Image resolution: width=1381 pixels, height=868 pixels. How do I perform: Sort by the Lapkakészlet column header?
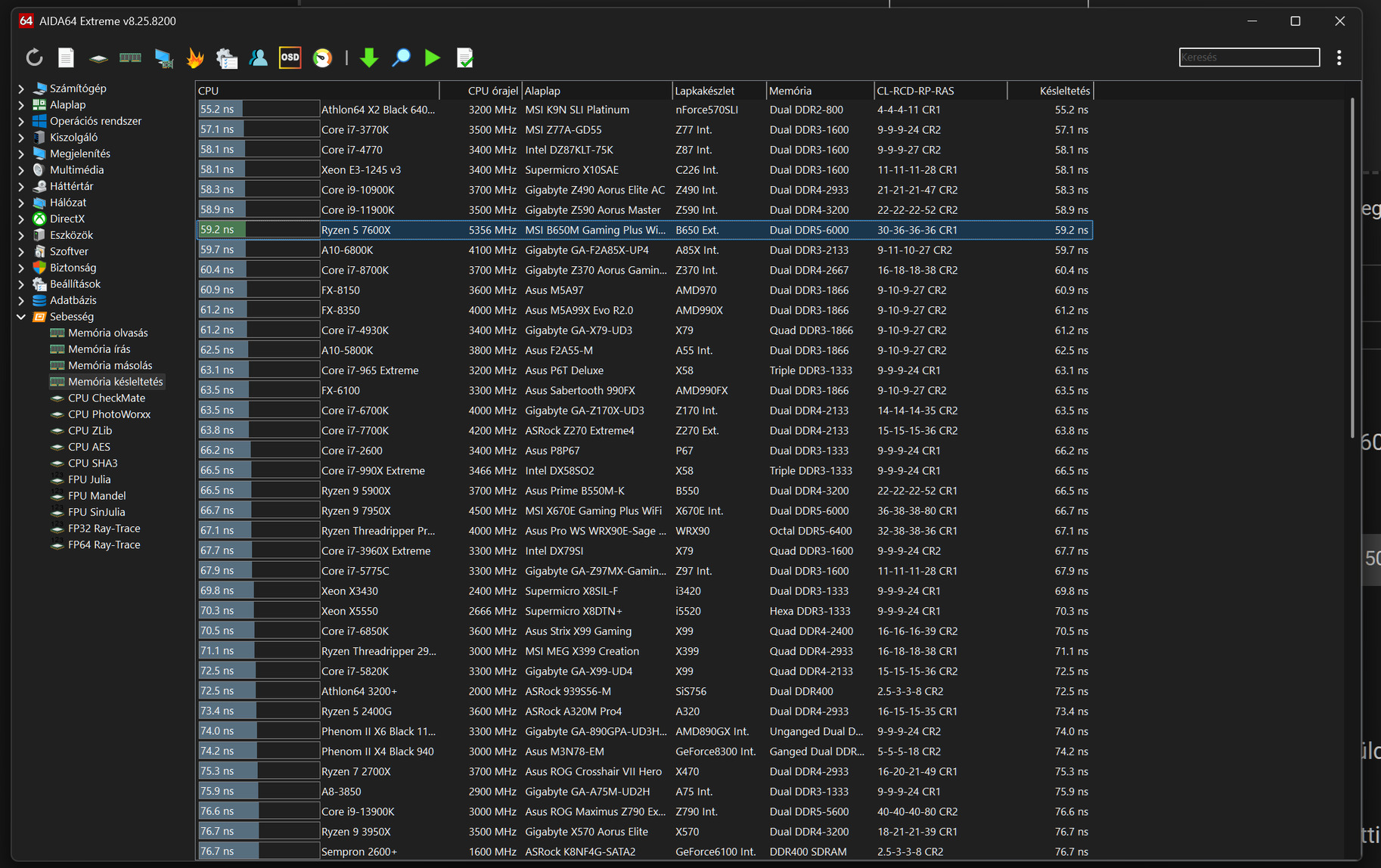point(719,91)
